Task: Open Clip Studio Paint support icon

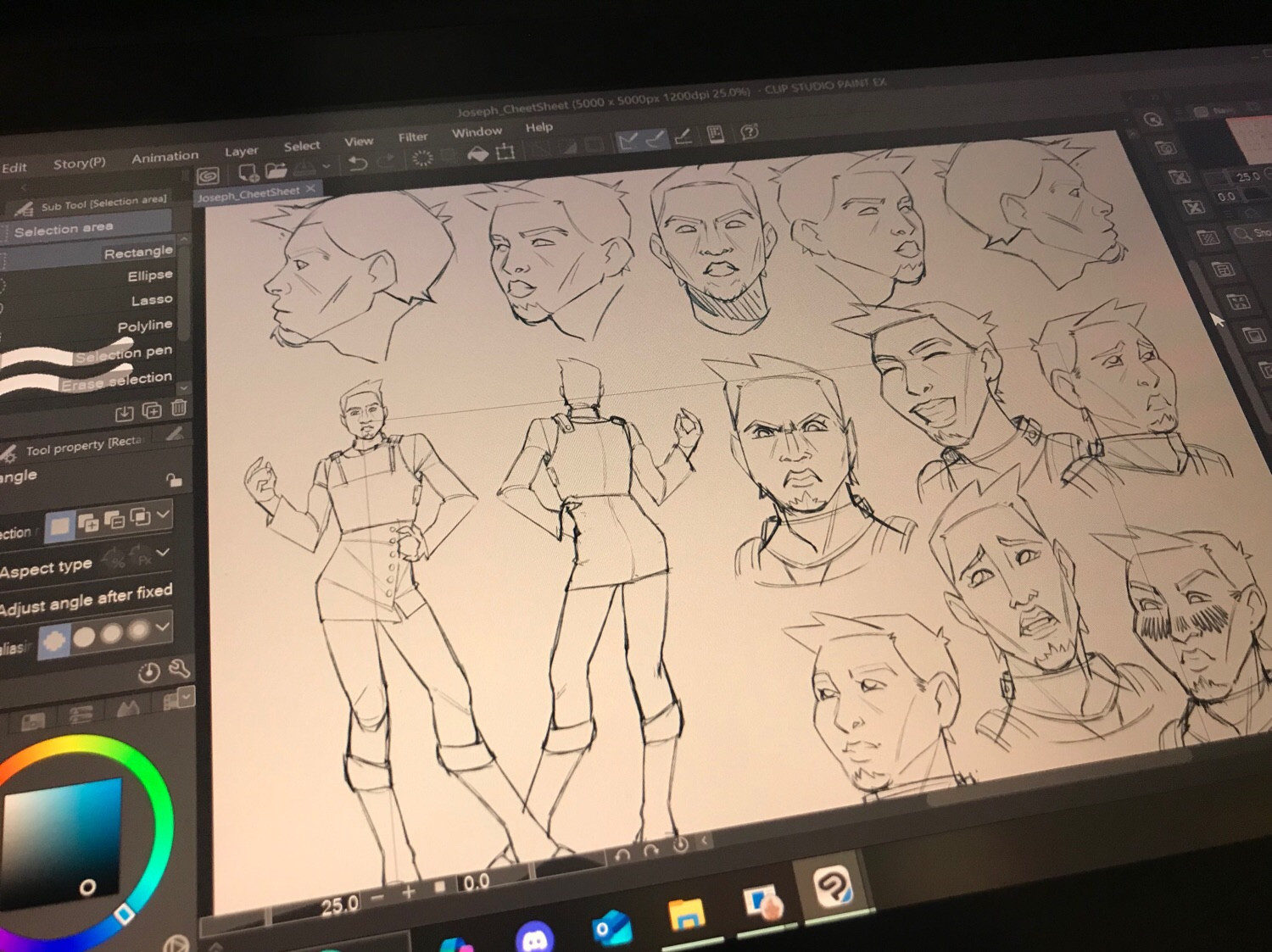Action: point(749,131)
